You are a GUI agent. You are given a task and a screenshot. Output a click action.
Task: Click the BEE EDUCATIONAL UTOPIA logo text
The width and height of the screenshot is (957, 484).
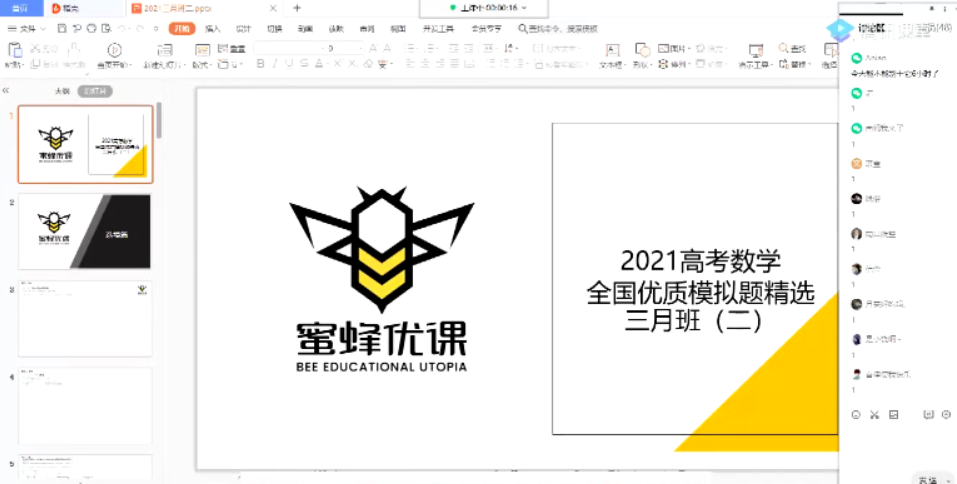click(381, 367)
